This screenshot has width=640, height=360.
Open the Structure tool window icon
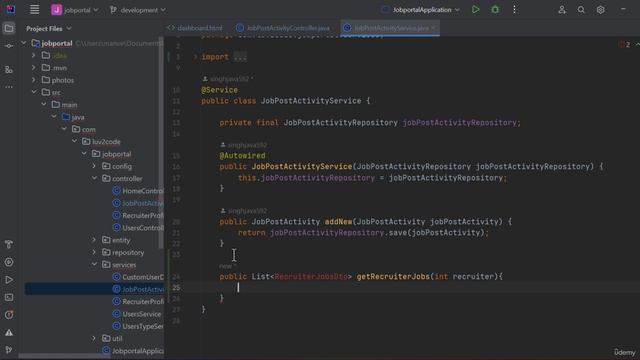pyautogui.click(x=9, y=70)
